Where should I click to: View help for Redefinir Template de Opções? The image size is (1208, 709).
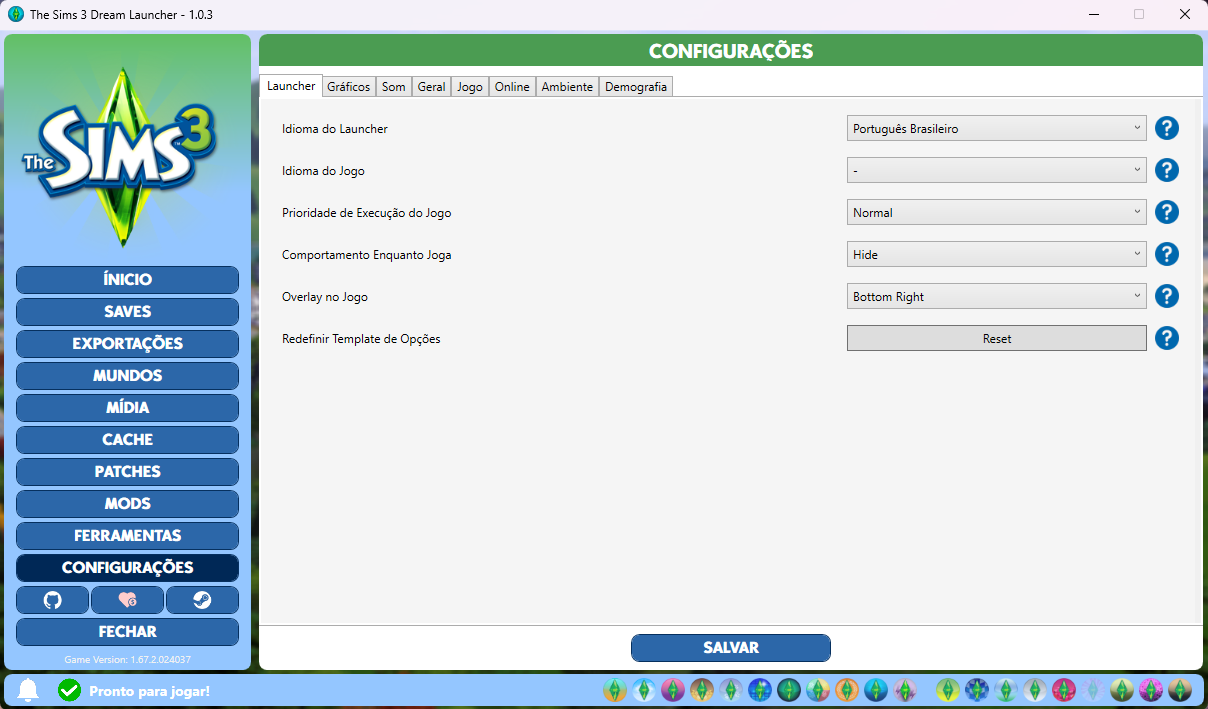(x=1167, y=338)
